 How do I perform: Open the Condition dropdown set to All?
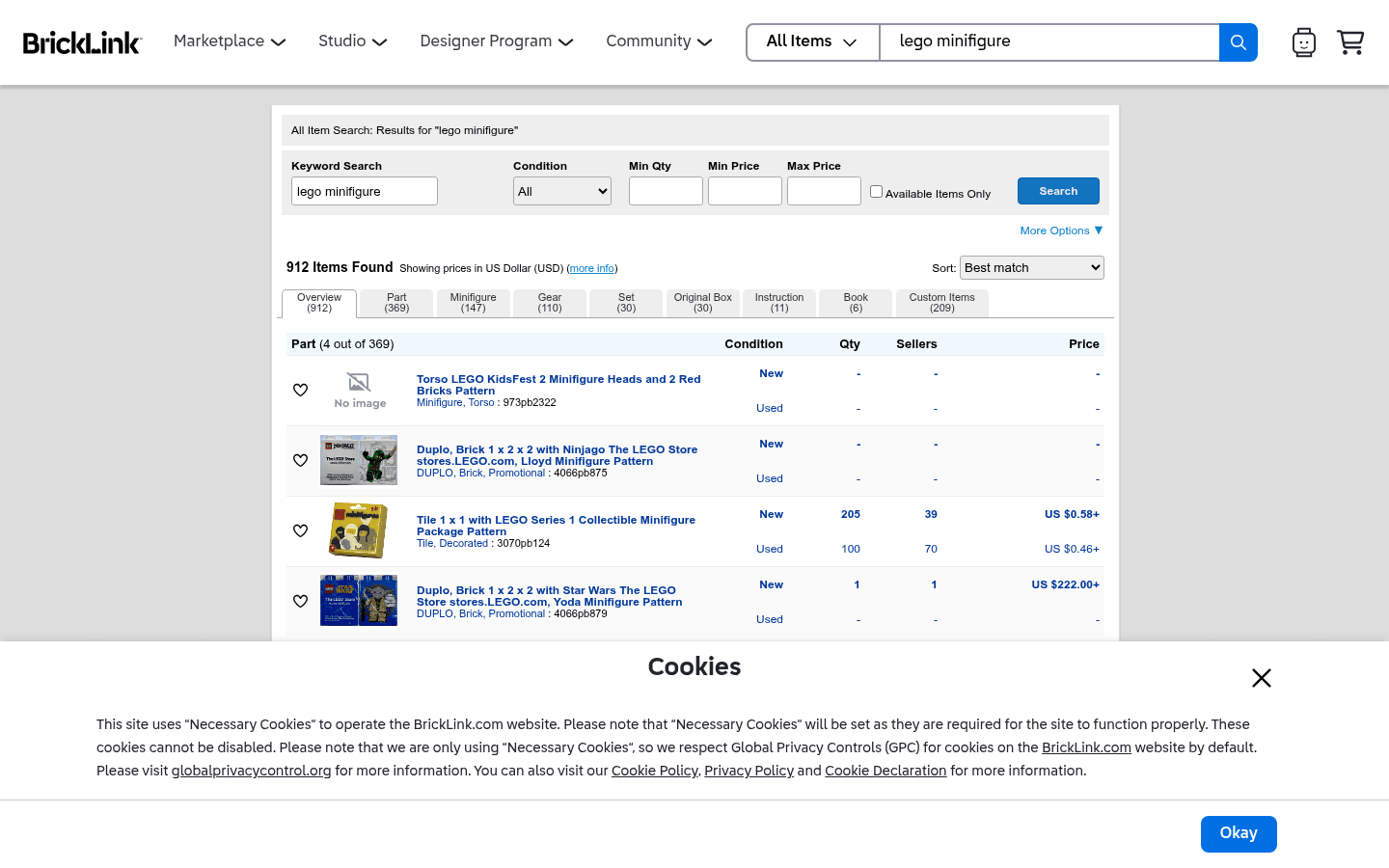coord(562,191)
